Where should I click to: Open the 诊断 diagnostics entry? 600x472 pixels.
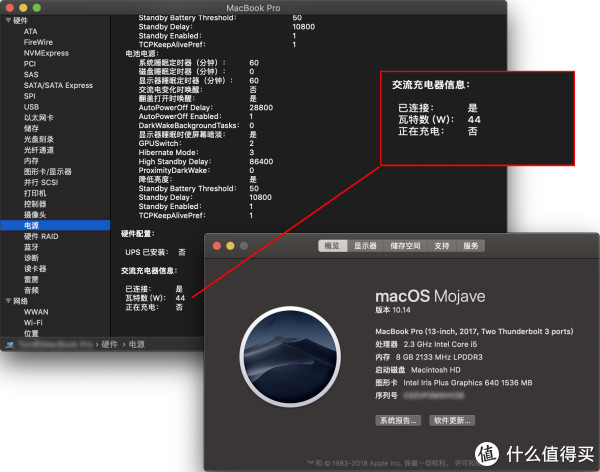pyautogui.click(x=31, y=258)
